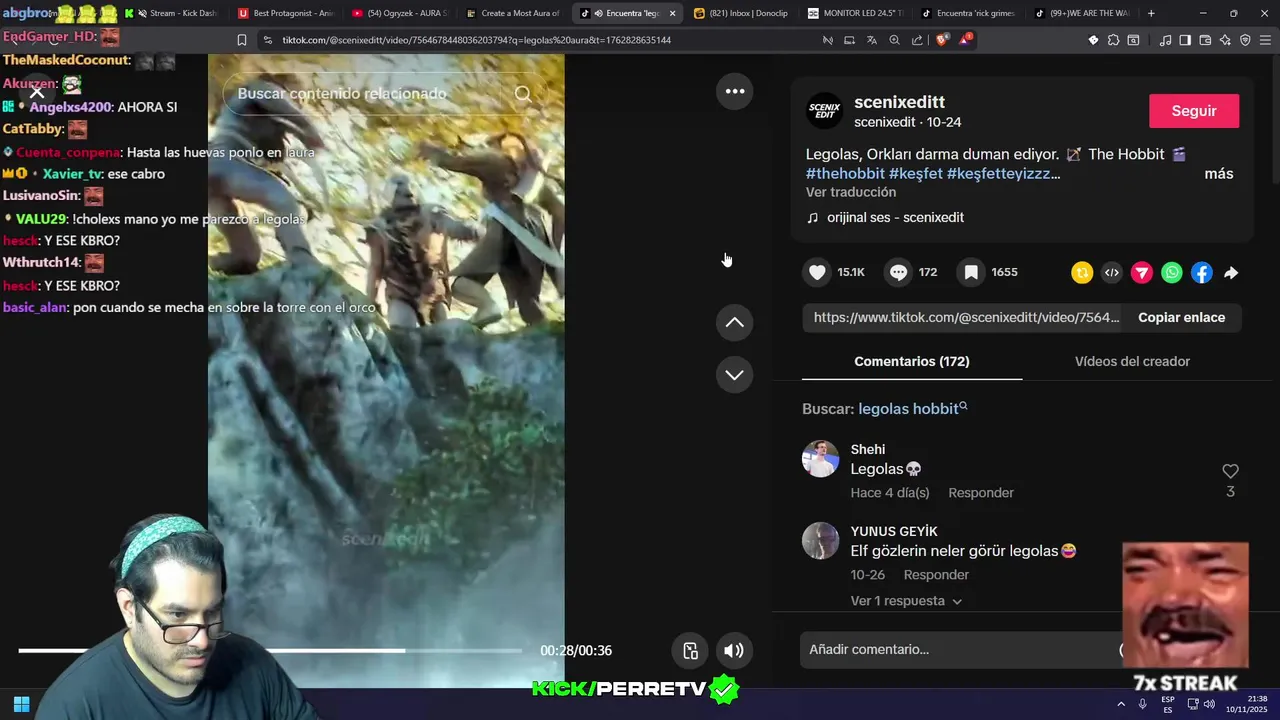Click the translate page icon
The height and width of the screenshot is (720, 1280).
pyautogui.click(x=871, y=40)
